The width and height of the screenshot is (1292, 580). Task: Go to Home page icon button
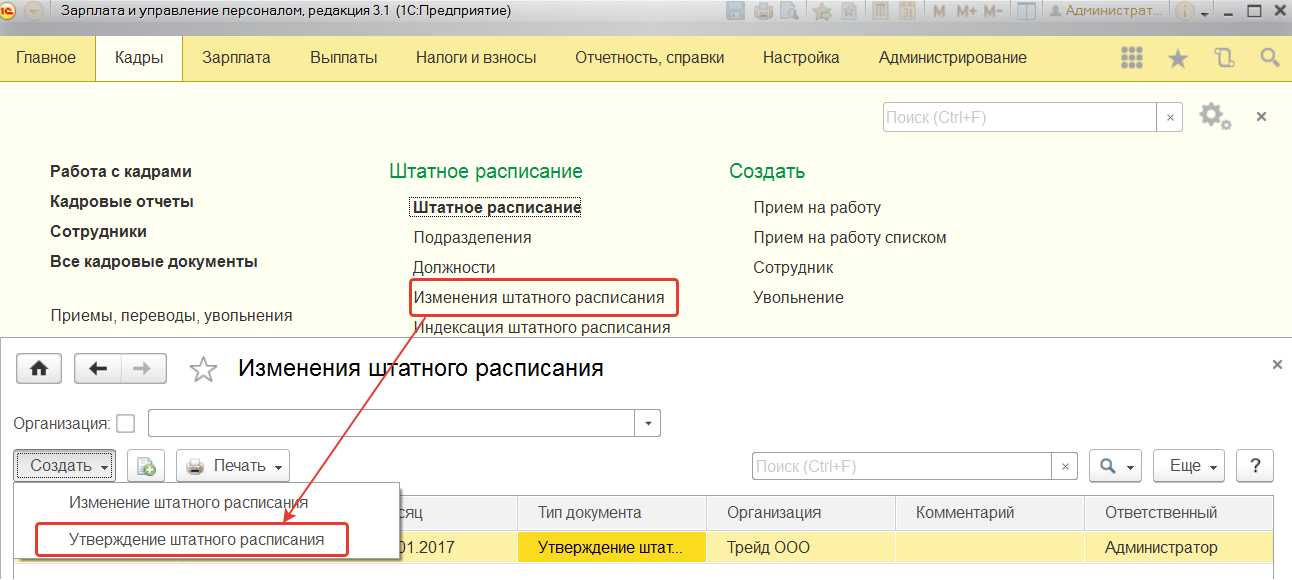[x=39, y=369]
